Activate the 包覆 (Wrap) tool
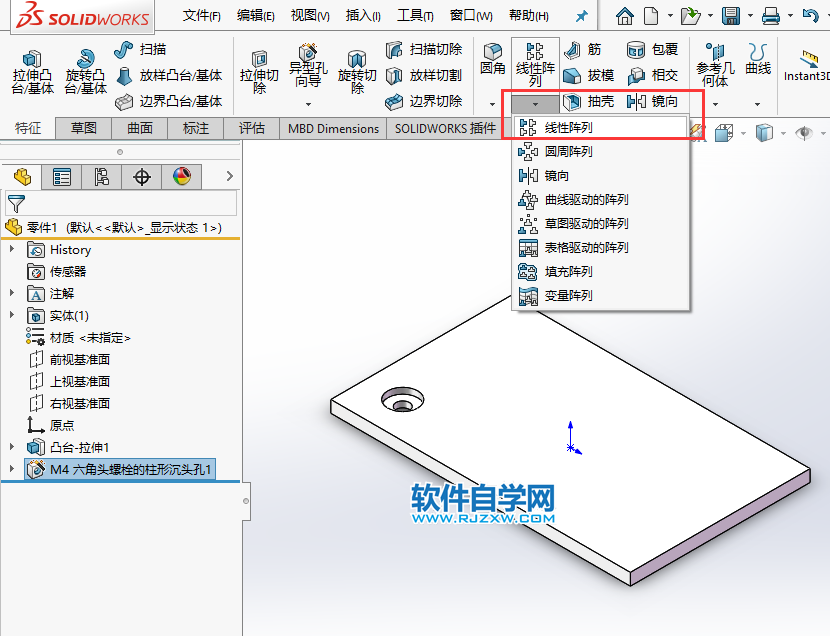 pos(655,49)
